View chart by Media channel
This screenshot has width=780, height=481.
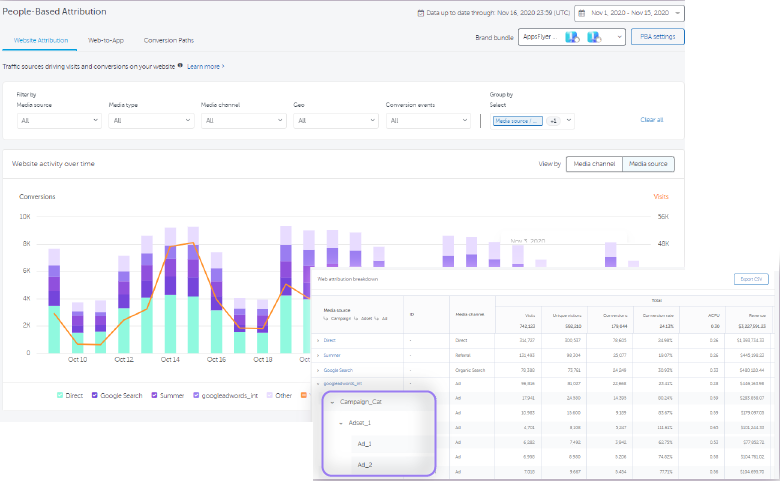(594, 164)
